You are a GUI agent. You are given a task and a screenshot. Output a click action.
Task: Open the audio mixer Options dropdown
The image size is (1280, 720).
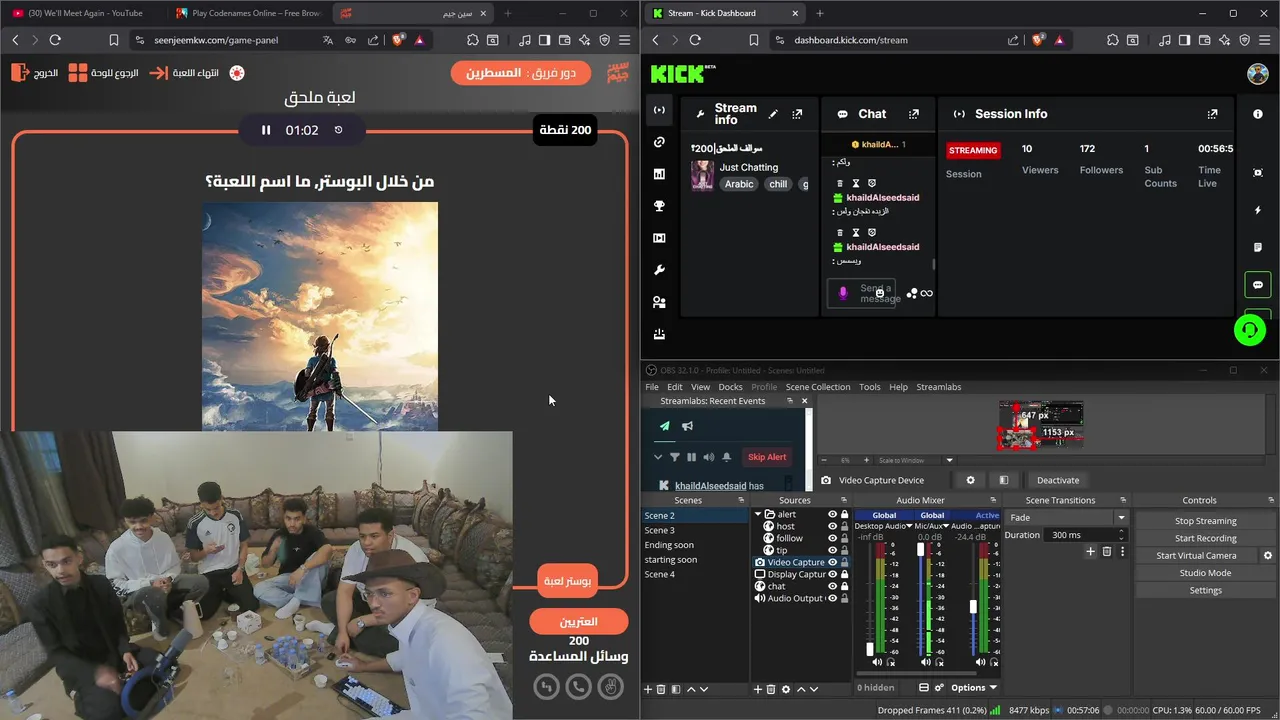click(973, 688)
